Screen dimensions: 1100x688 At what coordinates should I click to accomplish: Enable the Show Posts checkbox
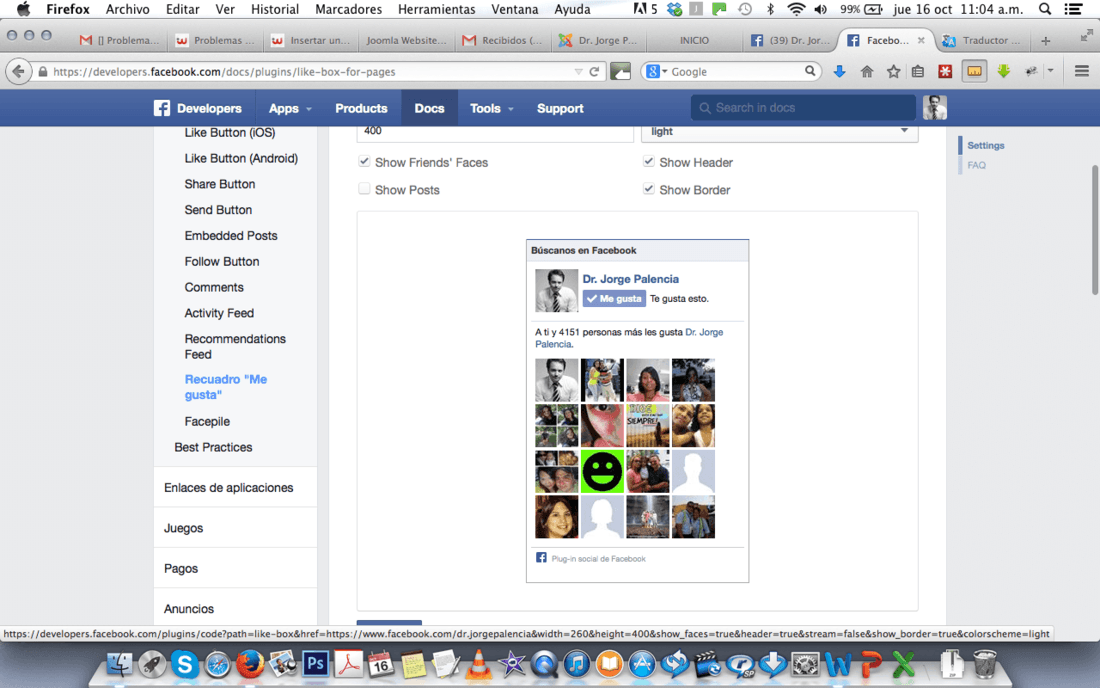pyautogui.click(x=364, y=189)
